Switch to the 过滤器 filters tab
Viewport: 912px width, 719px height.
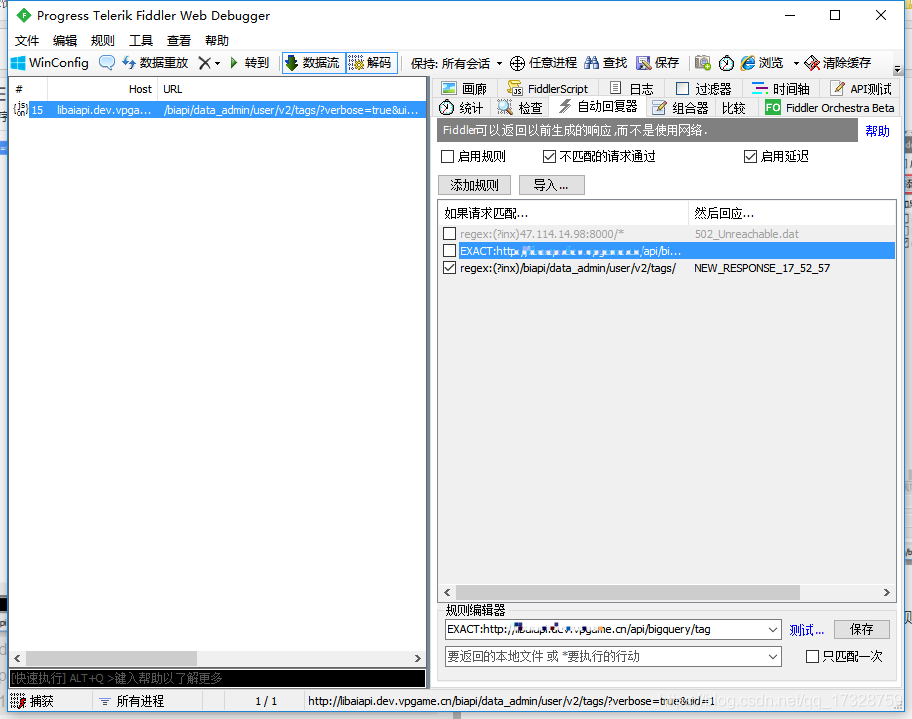704,88
